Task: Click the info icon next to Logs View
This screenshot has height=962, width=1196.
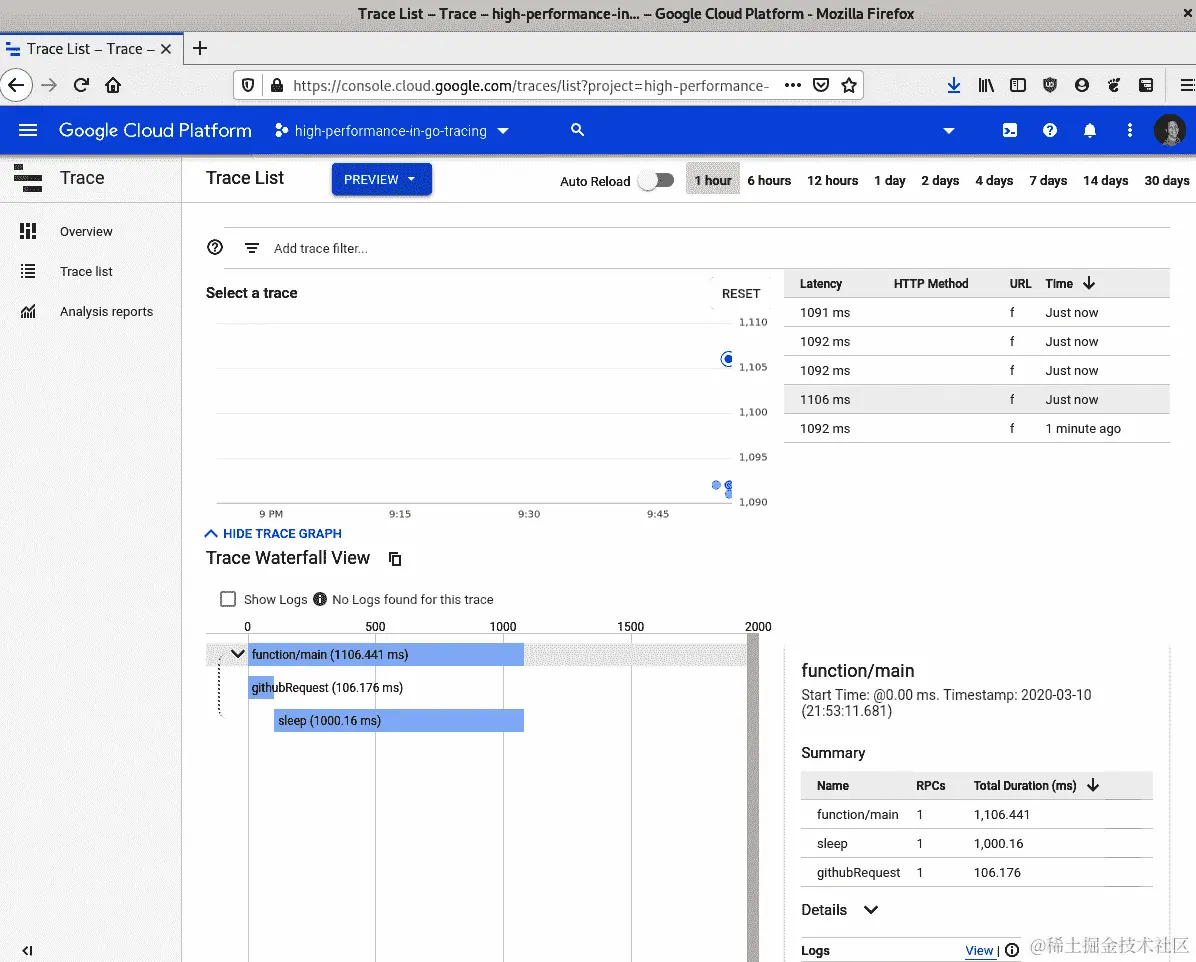Action: [1011, 951]
